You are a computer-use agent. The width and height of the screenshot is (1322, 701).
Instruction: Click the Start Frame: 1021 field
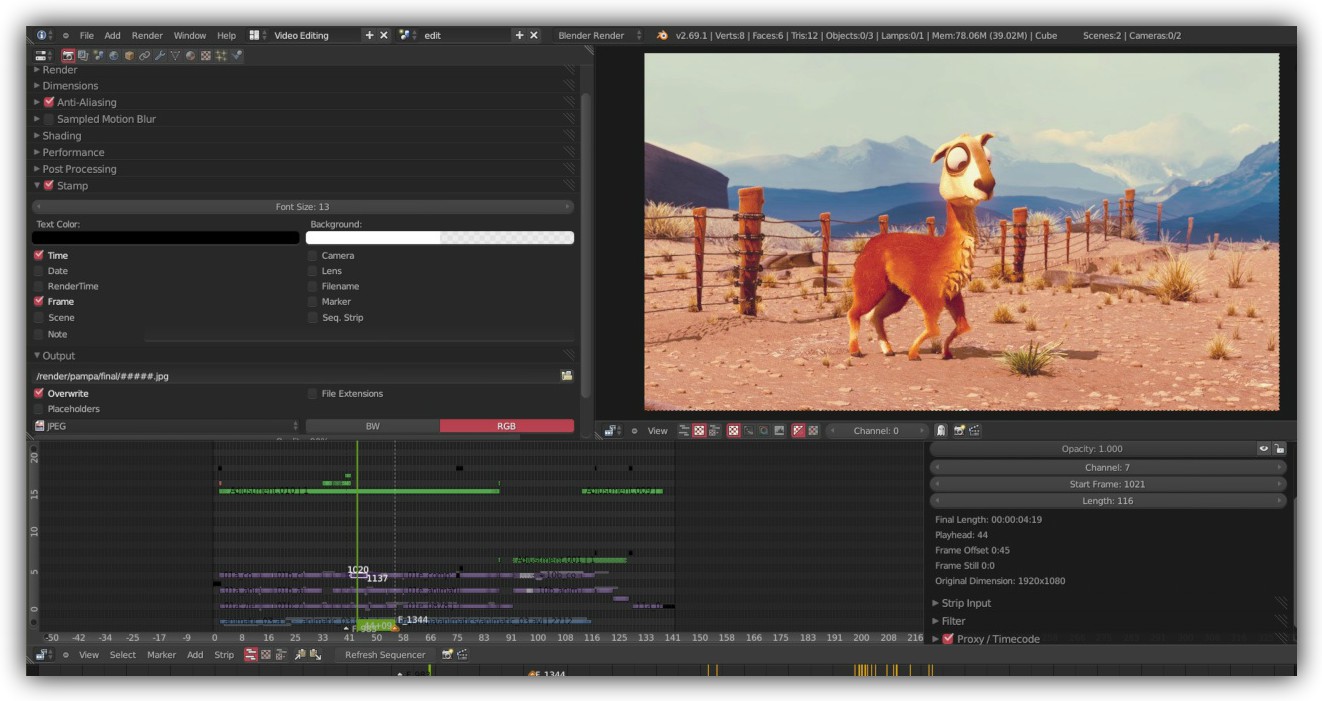click(x=1107, y=484)
